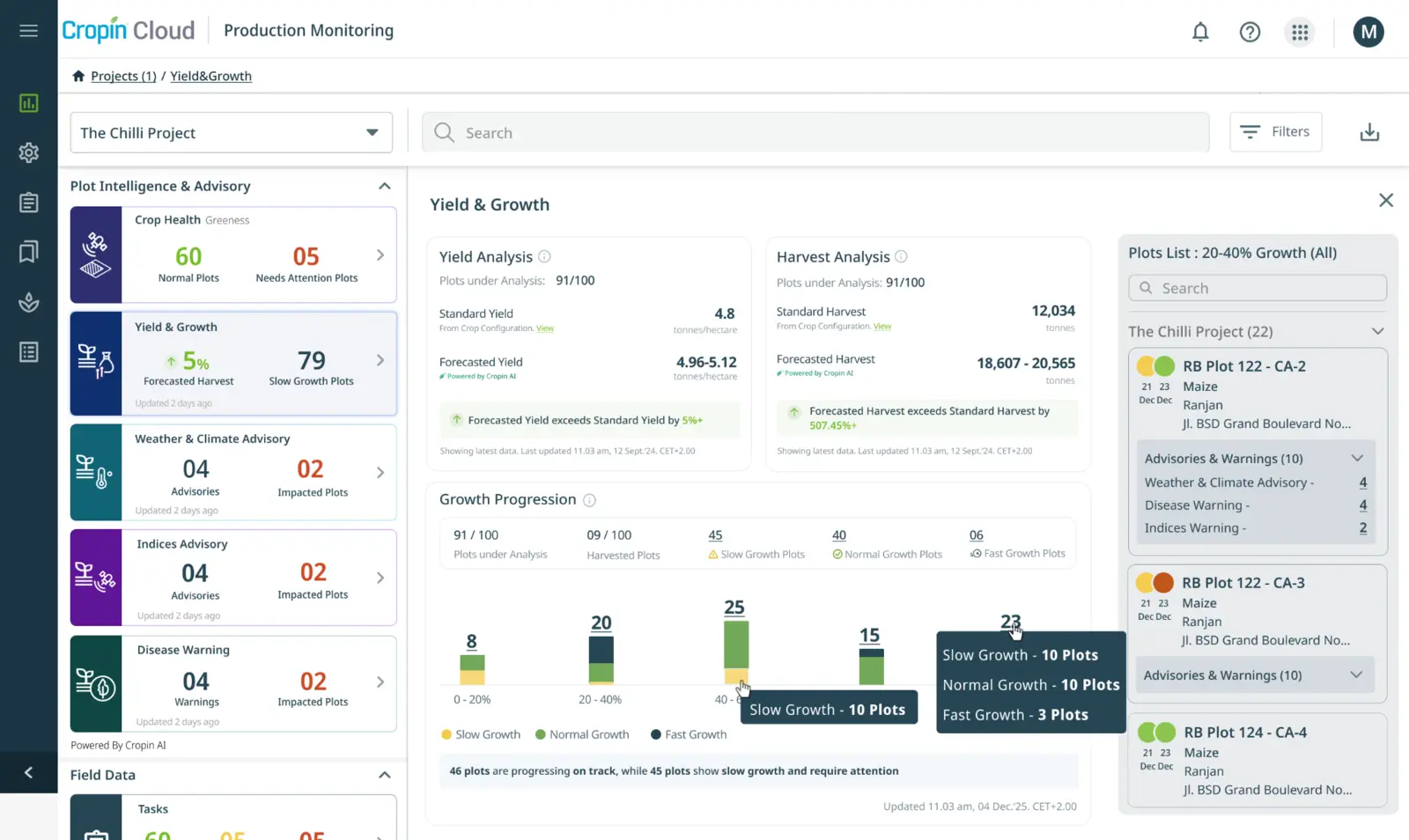Open Weather & Climate Advisory card

[233, 473]
